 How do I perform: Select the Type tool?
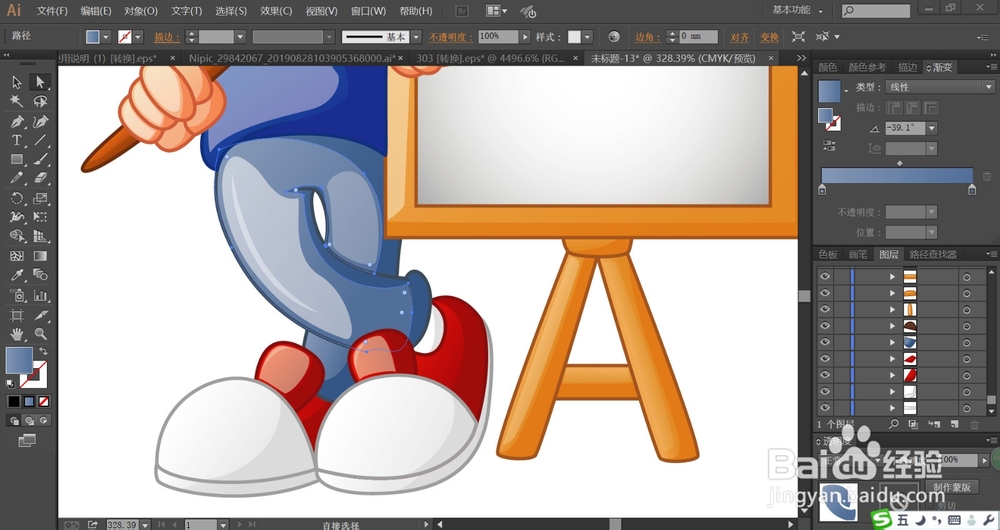(17, 140)
